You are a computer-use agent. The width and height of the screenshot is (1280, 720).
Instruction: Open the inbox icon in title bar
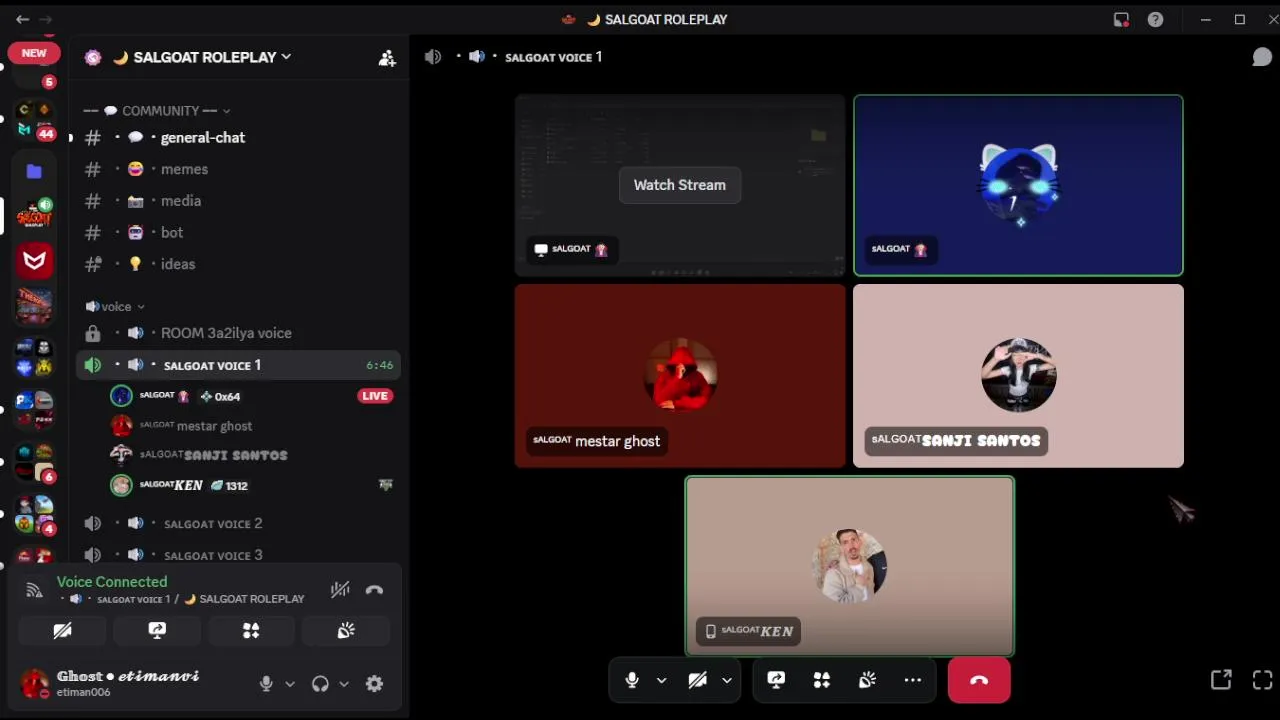point(1121,19)
